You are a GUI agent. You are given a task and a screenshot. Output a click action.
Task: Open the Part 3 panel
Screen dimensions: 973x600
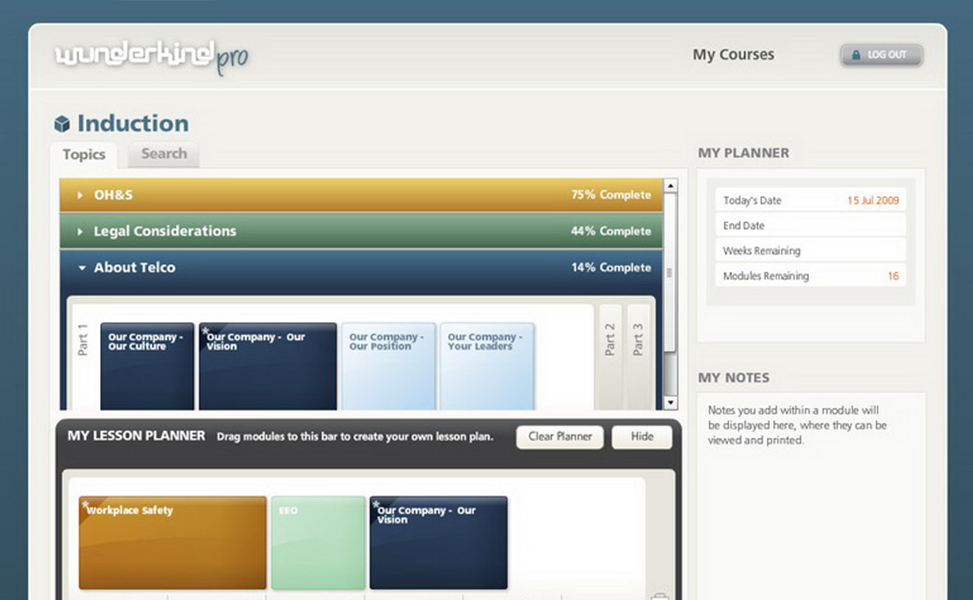638,357
